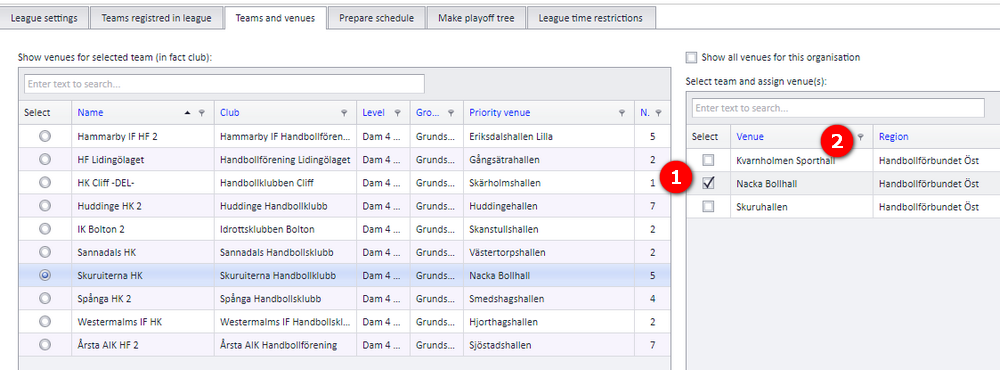Screen dimensions: 1000x370
Task: Click the Select column header in venues table
Action: 705,137
